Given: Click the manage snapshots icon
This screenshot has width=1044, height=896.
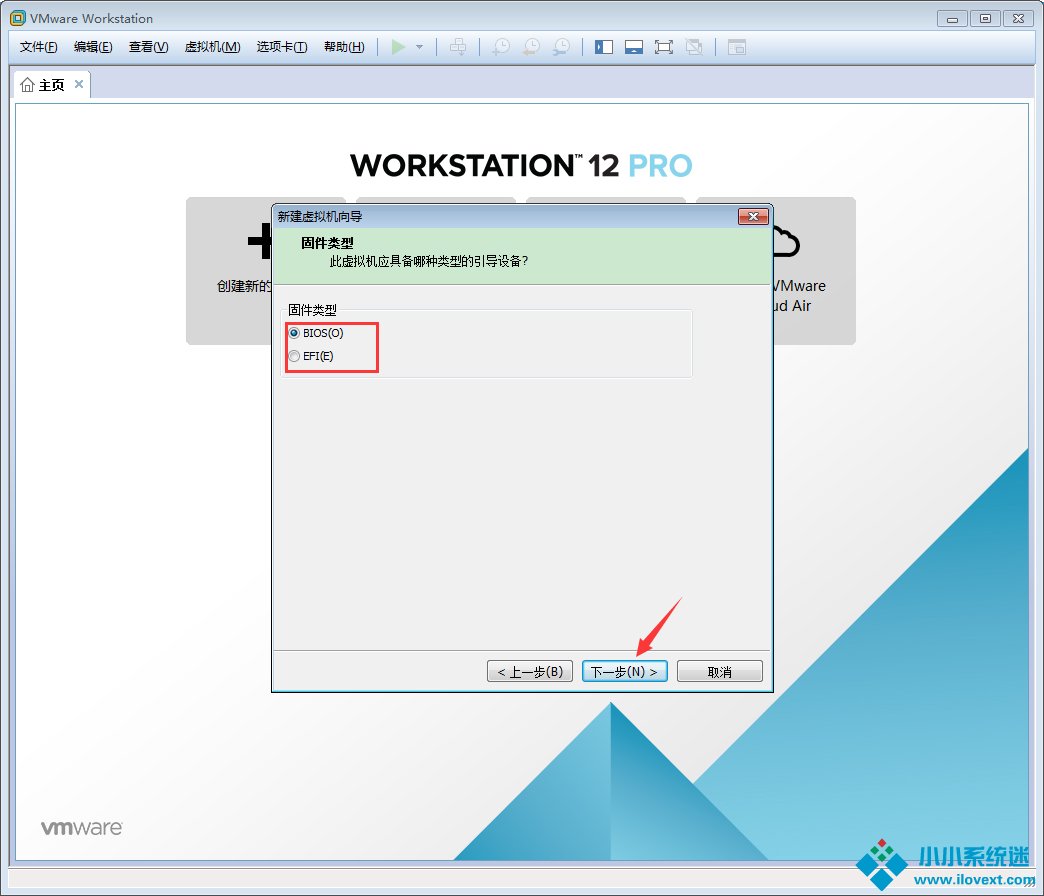Looking at the screenshot, I should (561, 47).
